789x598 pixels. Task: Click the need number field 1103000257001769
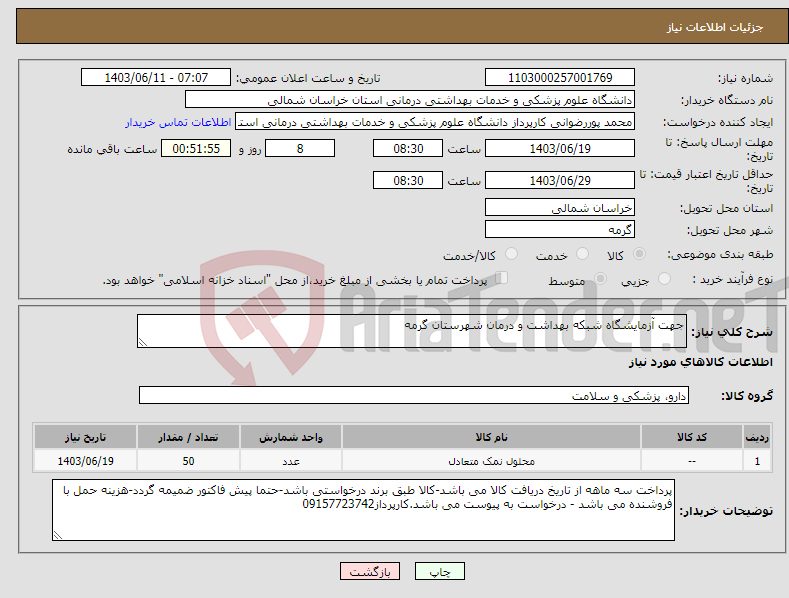coord(560,78)
